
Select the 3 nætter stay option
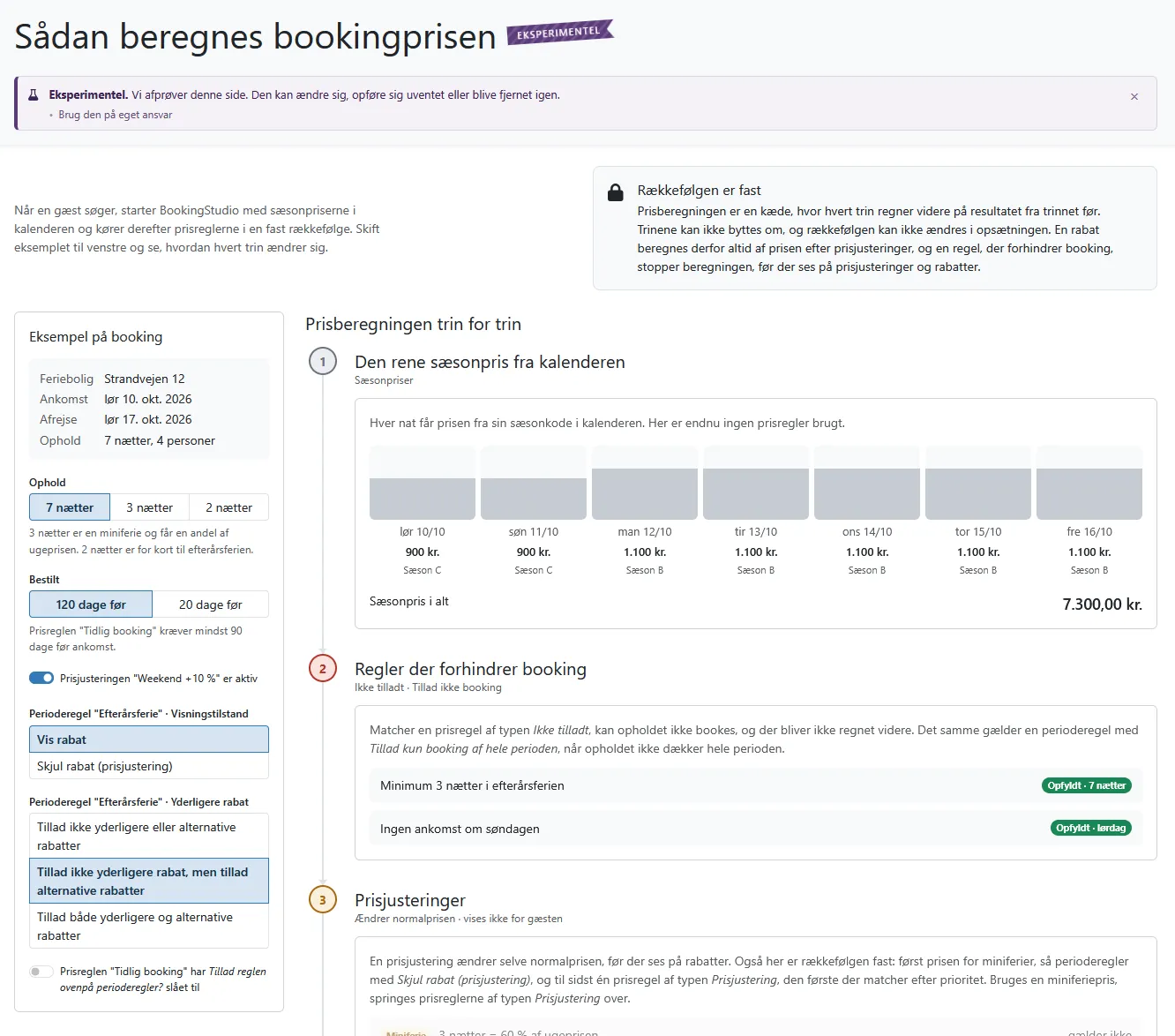click(x=150, y=507)
